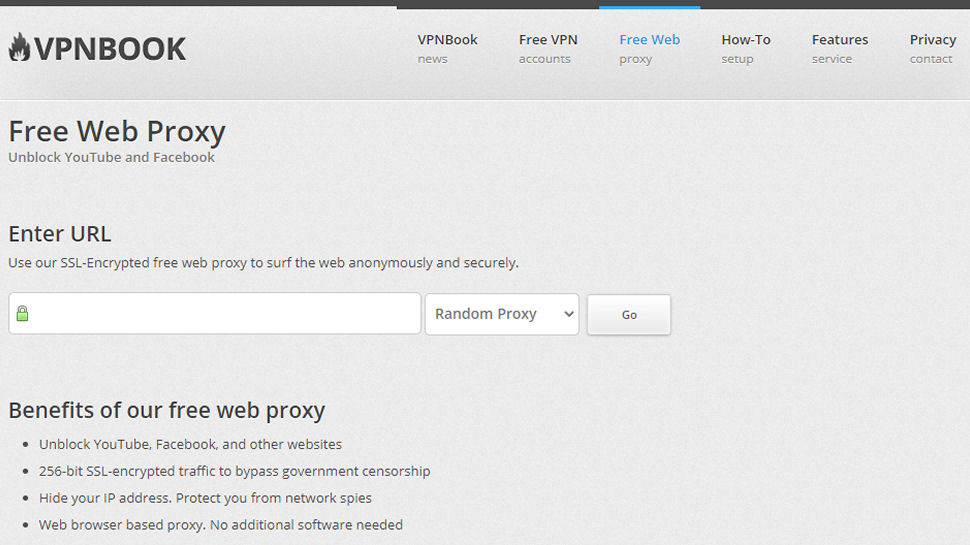This screenshot has width=970, height=545.
Task: Click the VPNBook flame logo icon
Action: [x=19, y=48]
